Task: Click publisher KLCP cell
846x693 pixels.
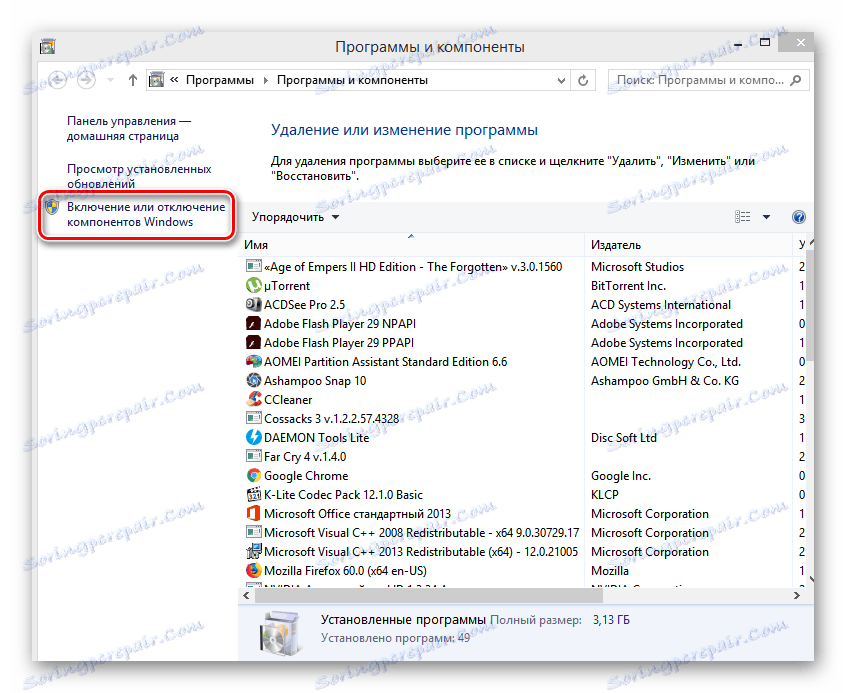Action: tap(605, 494)
